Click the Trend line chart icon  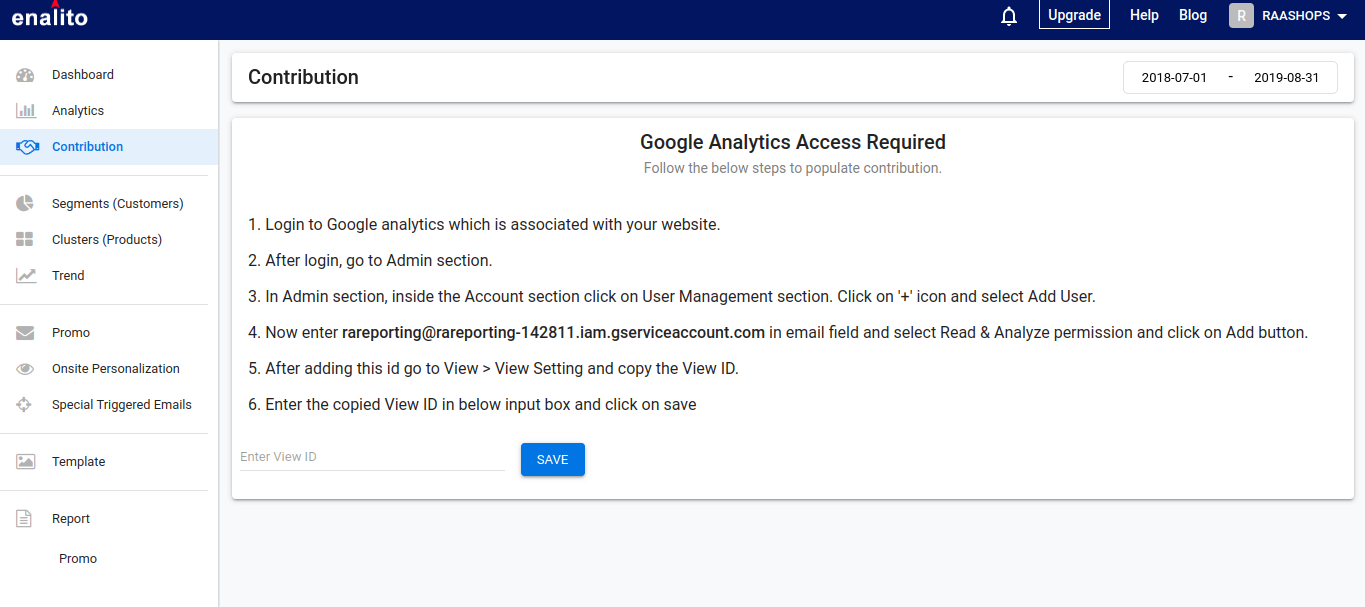click(x=26, y=276)
